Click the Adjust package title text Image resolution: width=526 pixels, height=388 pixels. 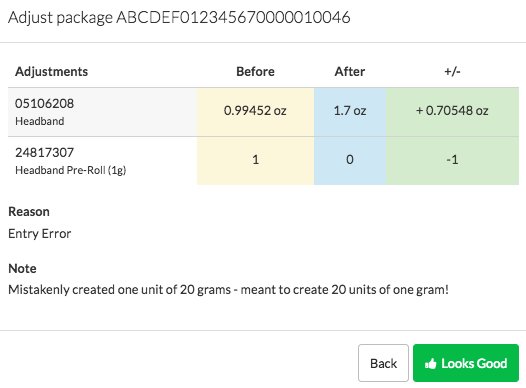[179, 17]
